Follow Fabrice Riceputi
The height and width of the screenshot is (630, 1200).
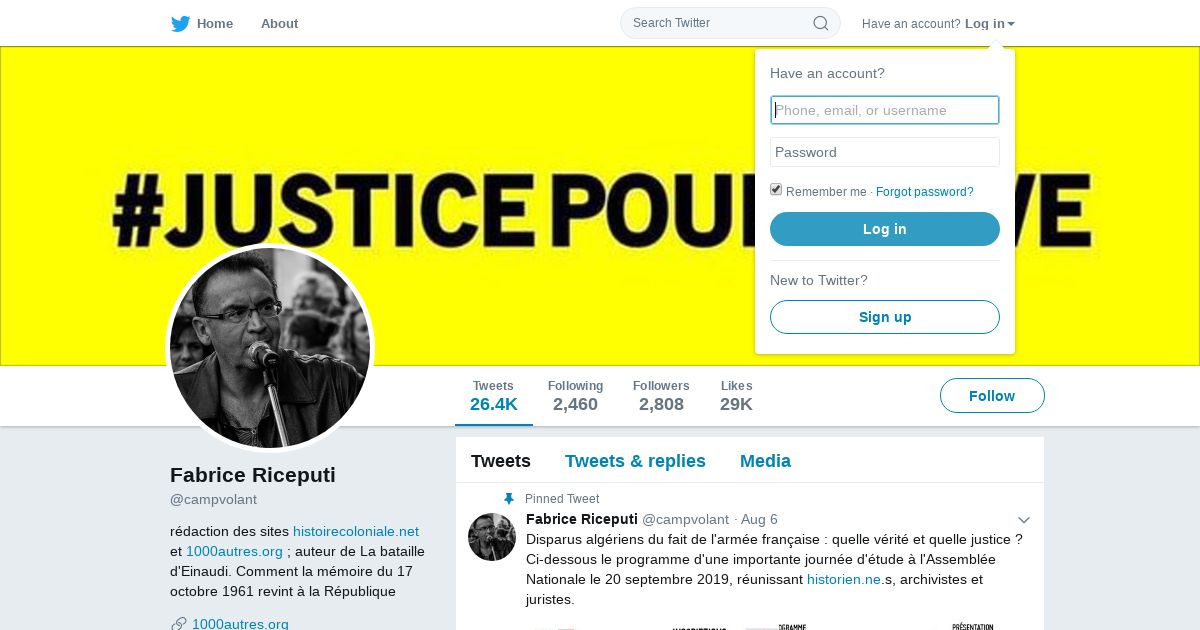coord(992,396)
